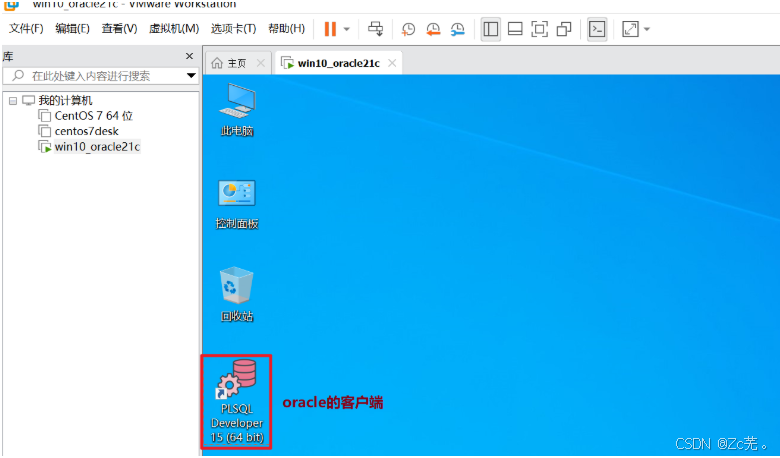Open the stretch display dropdown arrow
Viewport: 780px width, 458px height.
click(647, 29)
